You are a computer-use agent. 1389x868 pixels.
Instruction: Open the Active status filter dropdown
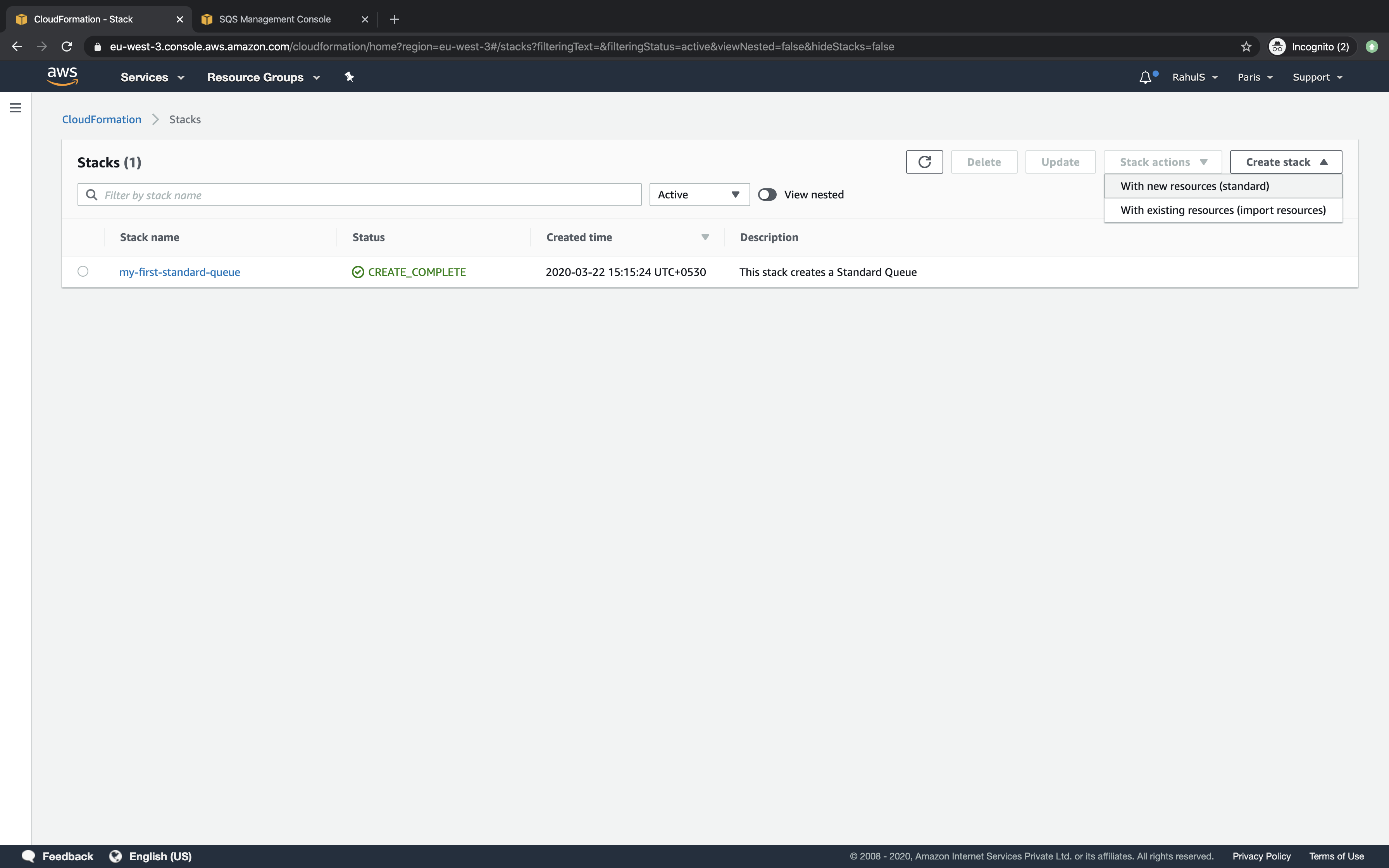coord(698,194)
